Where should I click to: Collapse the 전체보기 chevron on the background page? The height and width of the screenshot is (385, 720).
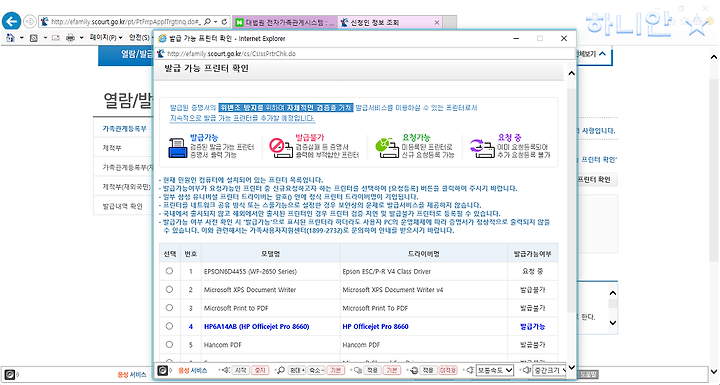[x=602, y=54]
